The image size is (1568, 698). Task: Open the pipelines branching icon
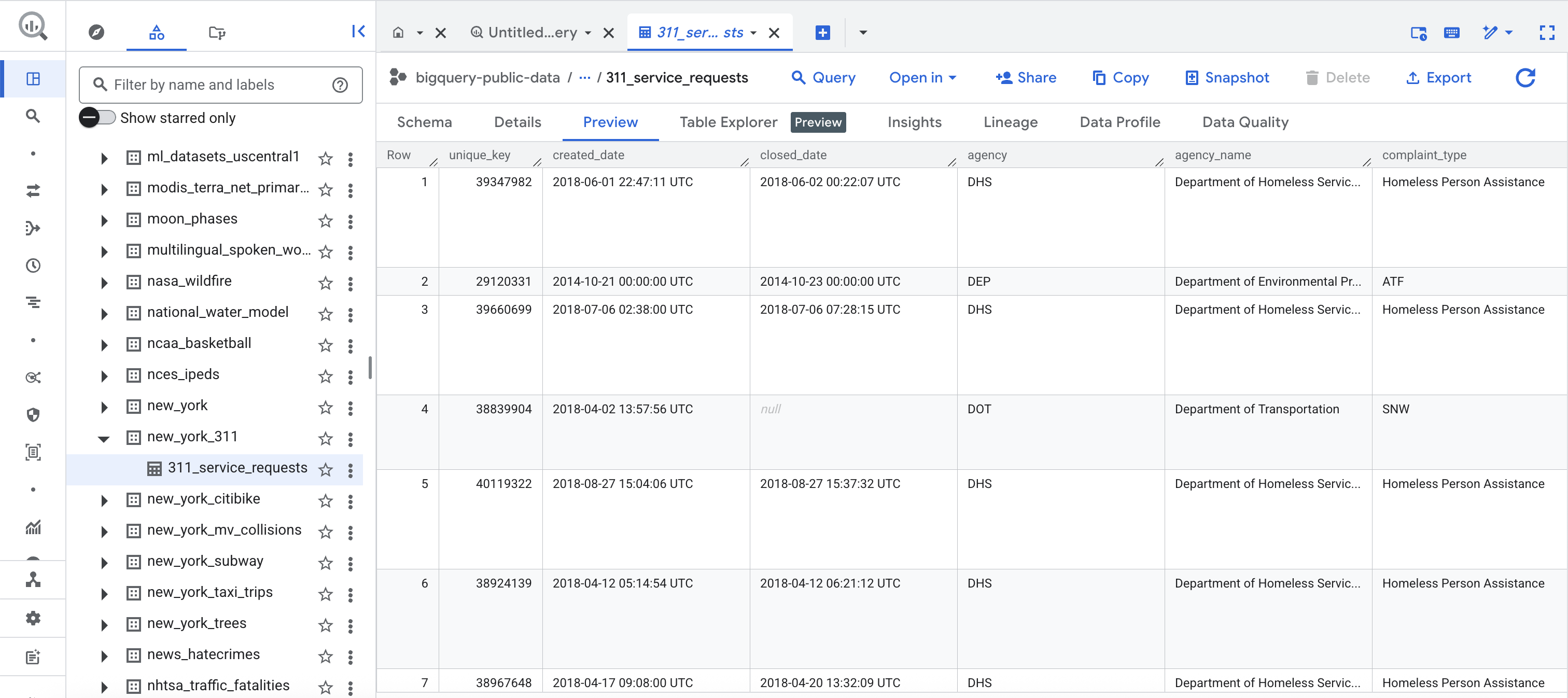pyautogui.click(x=33, y=228)
